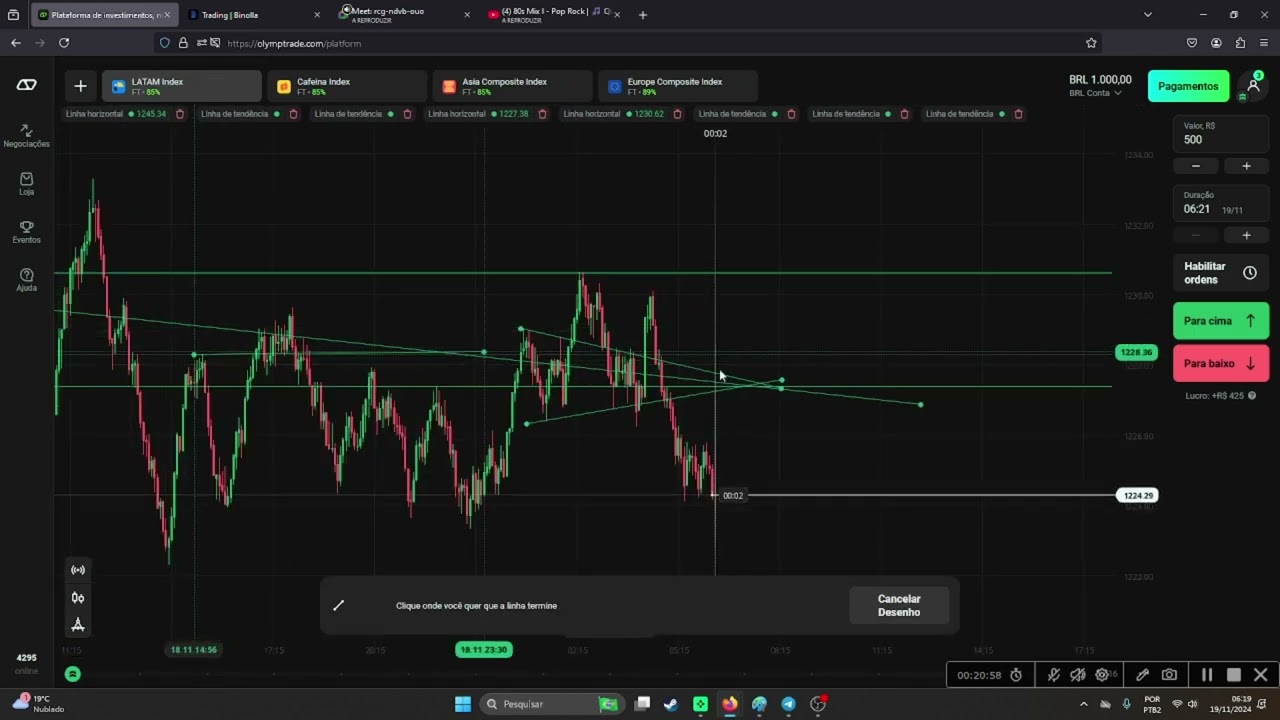The height and width of the screenshot is (720, 1280).
Task: Take a screenshot with the recorder camera
Action: click(x=1169, y=675)
